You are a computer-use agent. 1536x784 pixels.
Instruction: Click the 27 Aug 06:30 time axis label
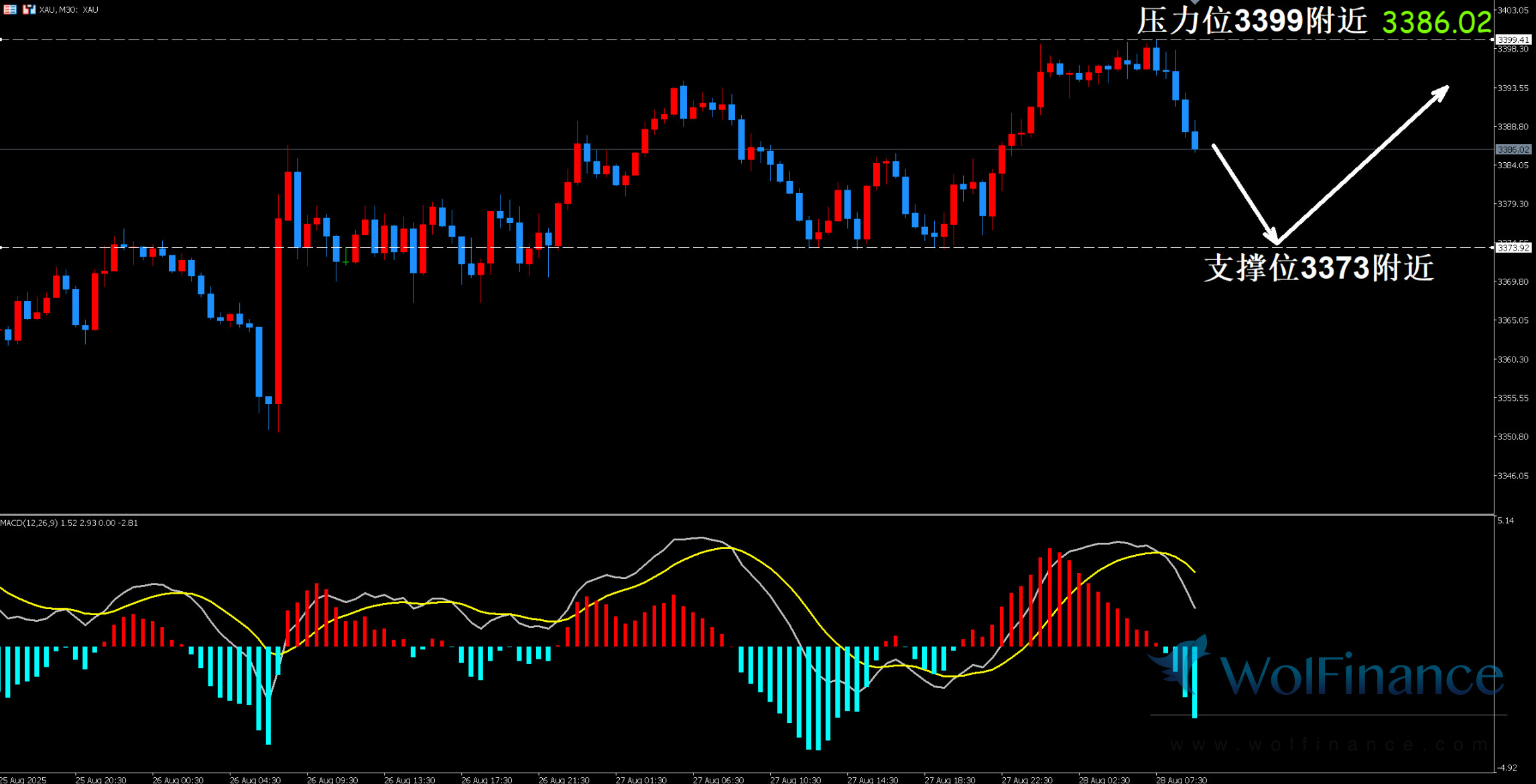(x=718, y=780)
